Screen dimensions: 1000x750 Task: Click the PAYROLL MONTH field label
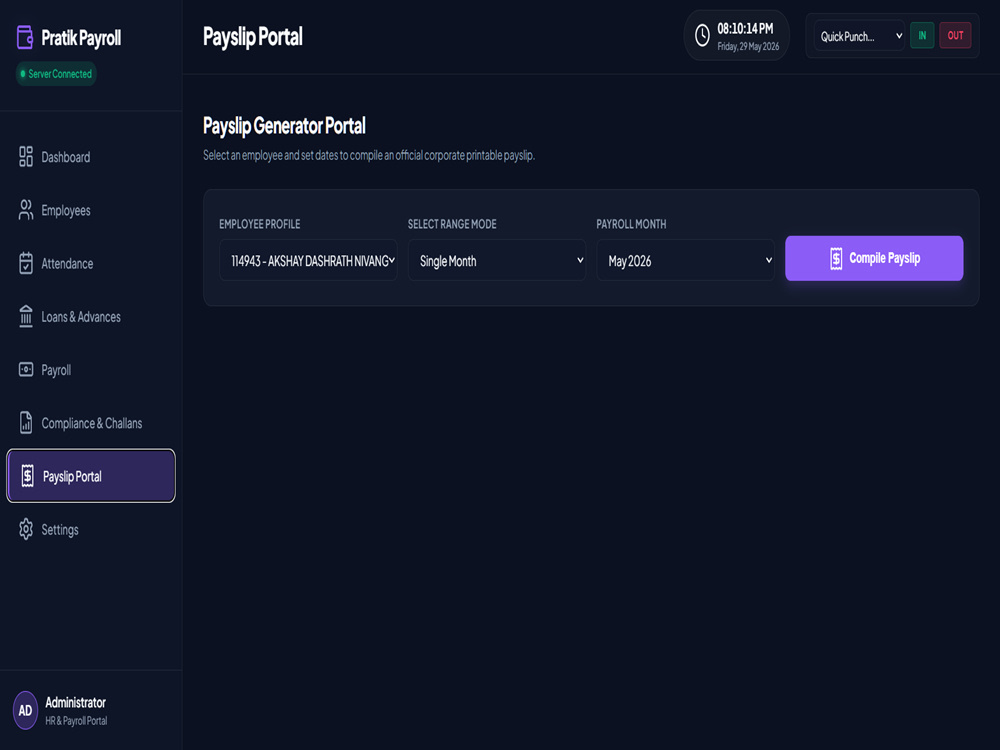pos(631,224)
